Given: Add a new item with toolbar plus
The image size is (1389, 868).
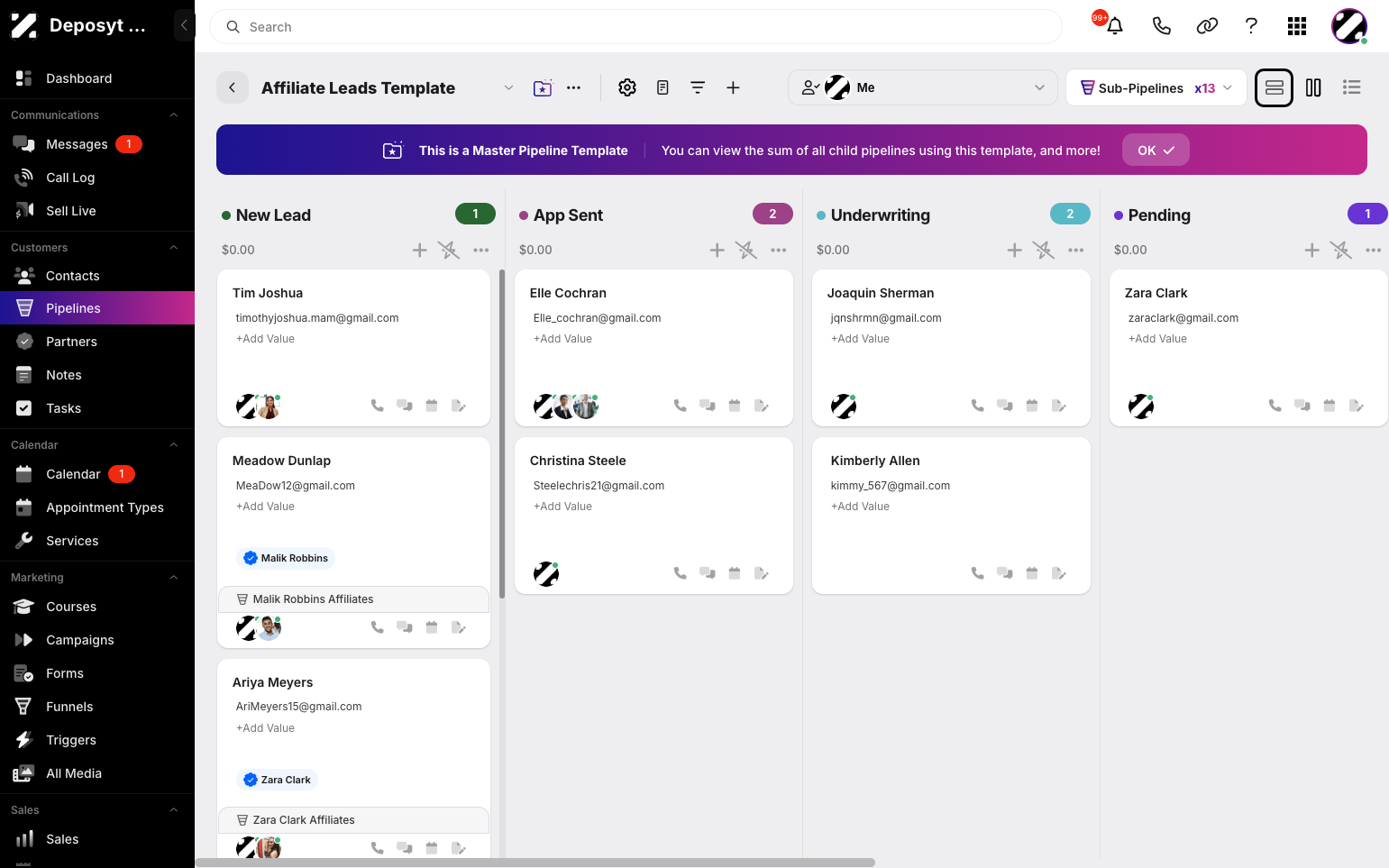Looking at the screenshot, I should point(733,87).
